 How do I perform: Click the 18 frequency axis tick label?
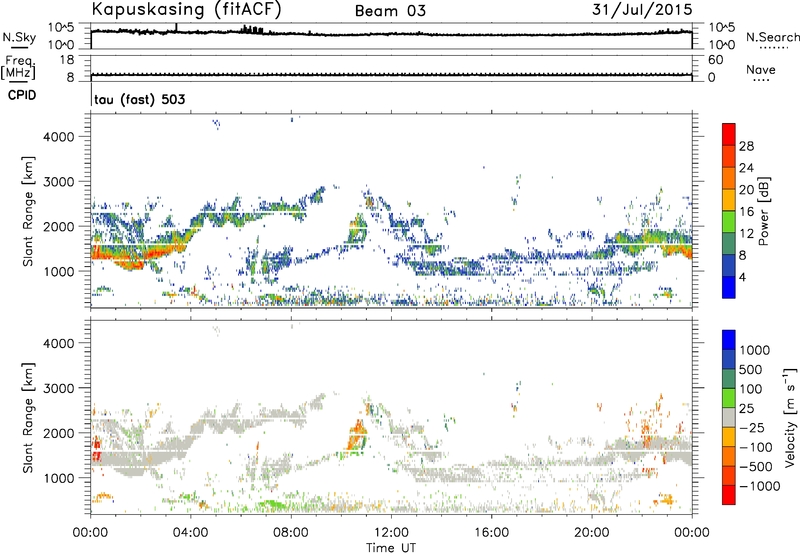point(67,60)
